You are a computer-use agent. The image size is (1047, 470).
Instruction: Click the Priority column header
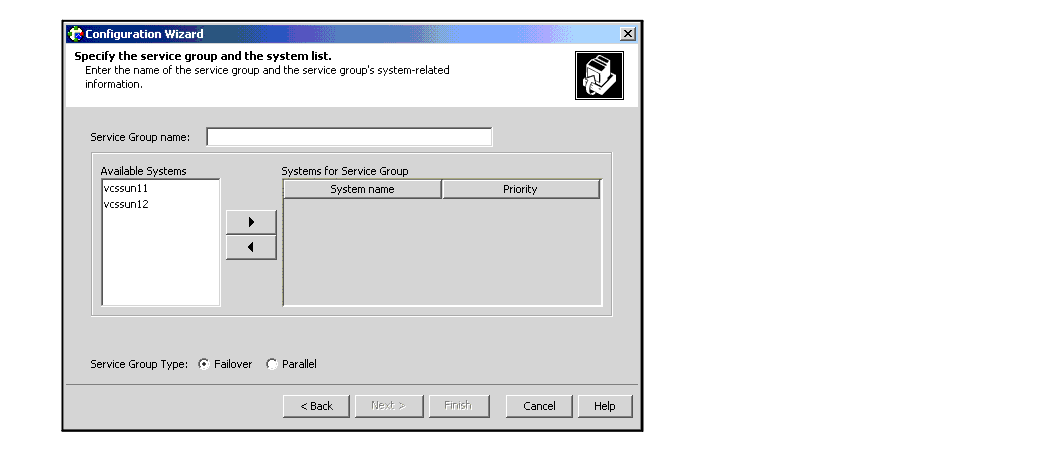click(x=520, y=189)
